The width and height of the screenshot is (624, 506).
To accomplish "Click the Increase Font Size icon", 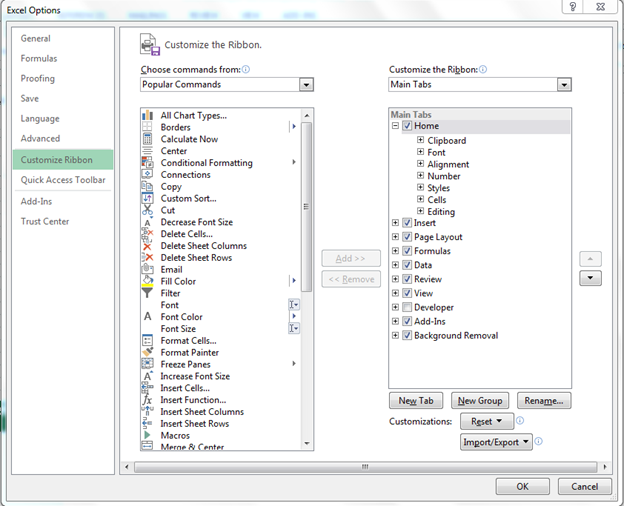I will coord(147,376).
